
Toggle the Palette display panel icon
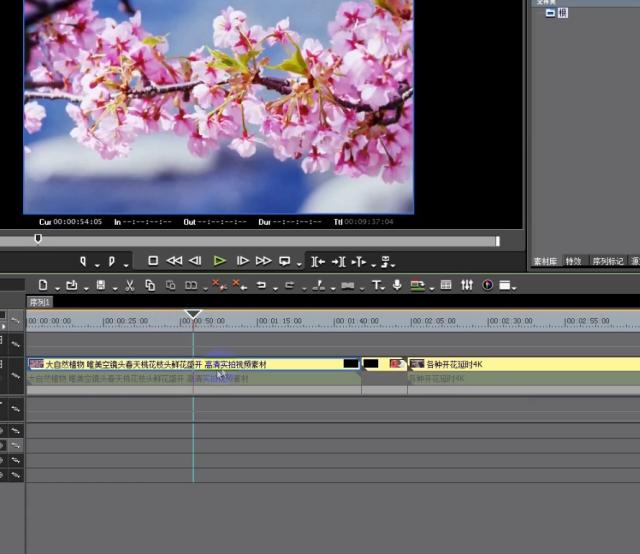point(505,285)
